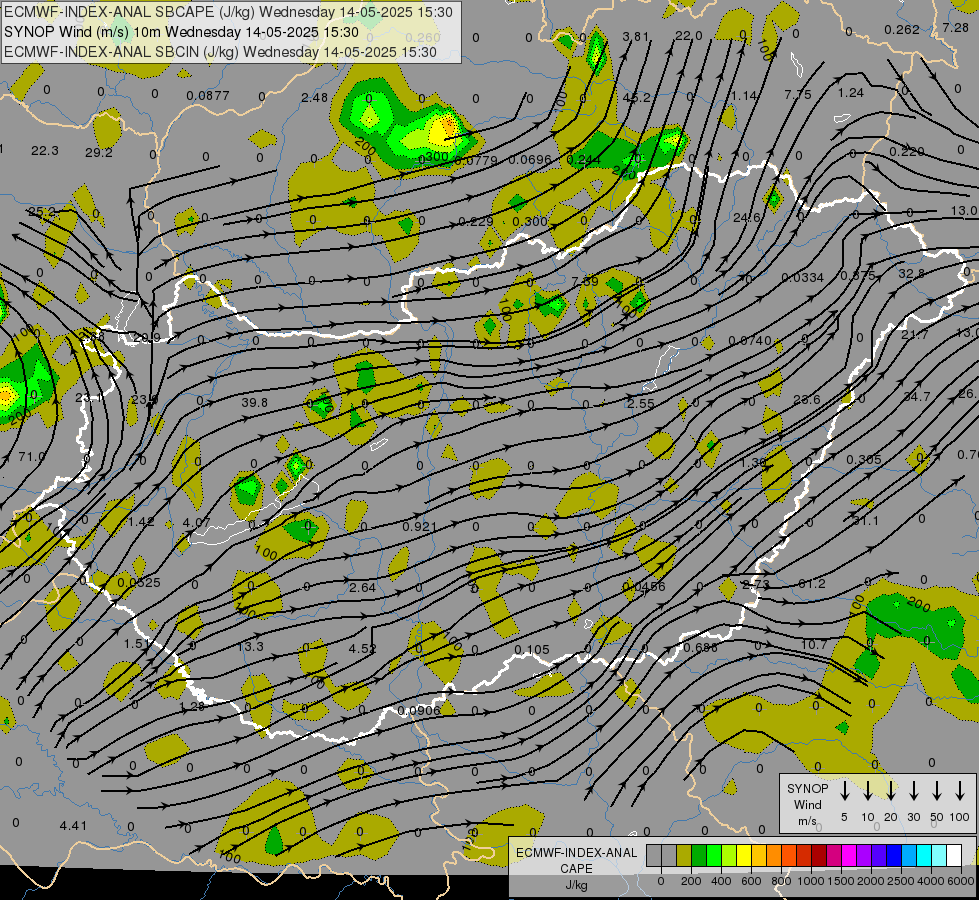979x900 pixels.
Task: Click the 0.0740 value on the map
Action: click(750, 341)
